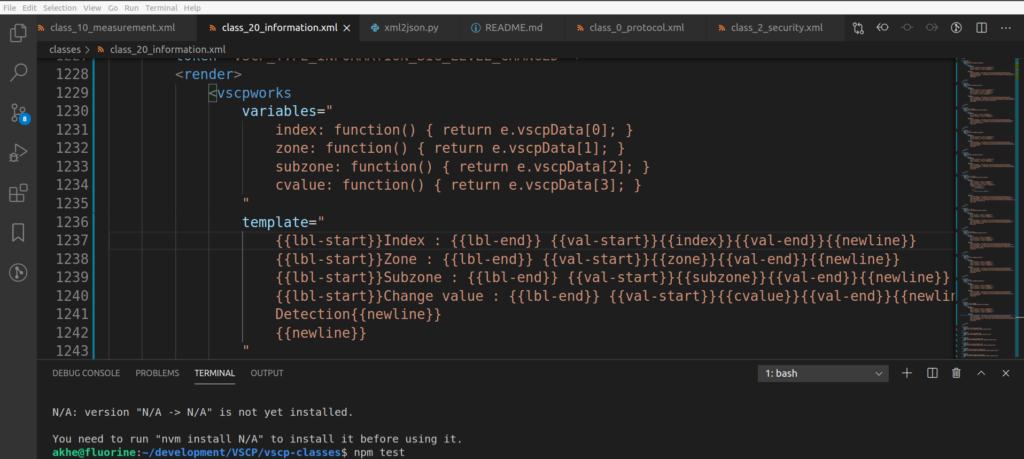The width and height of the screenshot is (1024, 459).
Task: Click Detection{{newline}} text on line 1241
Action: [359, 314]
